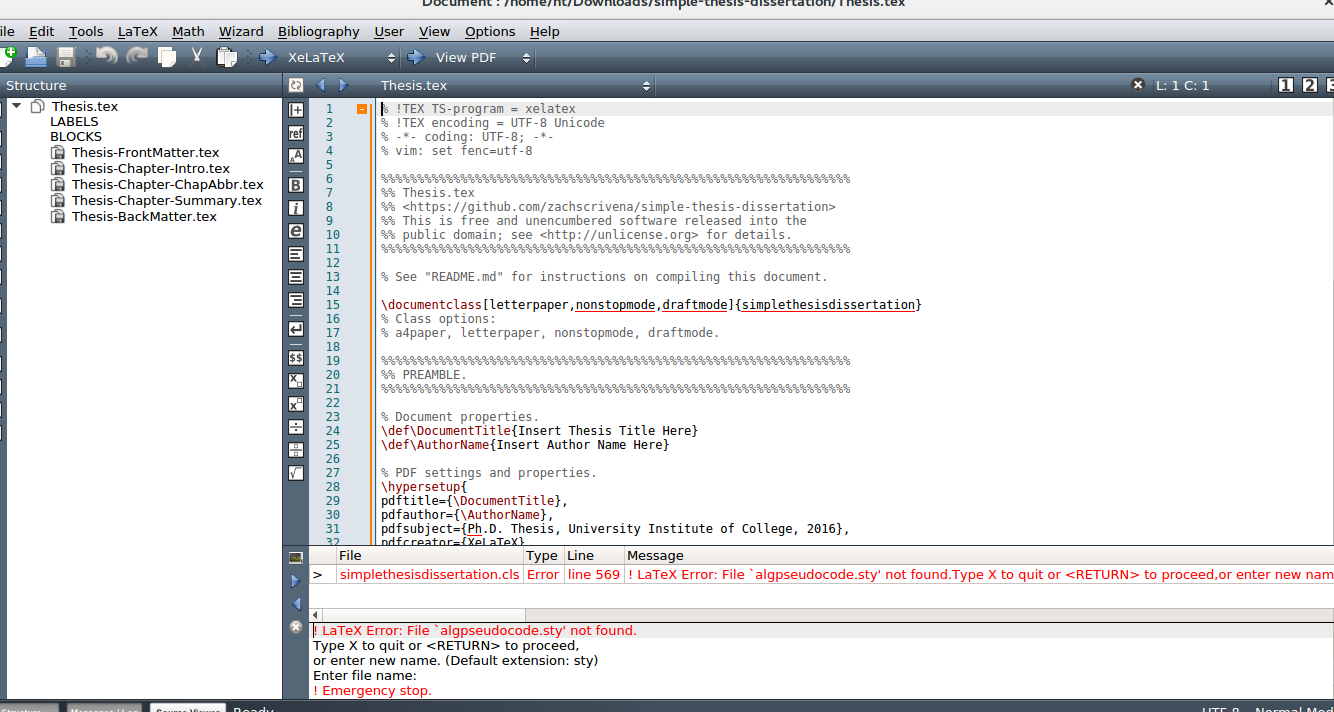Insert subscript icon

(x=296, y=381)
